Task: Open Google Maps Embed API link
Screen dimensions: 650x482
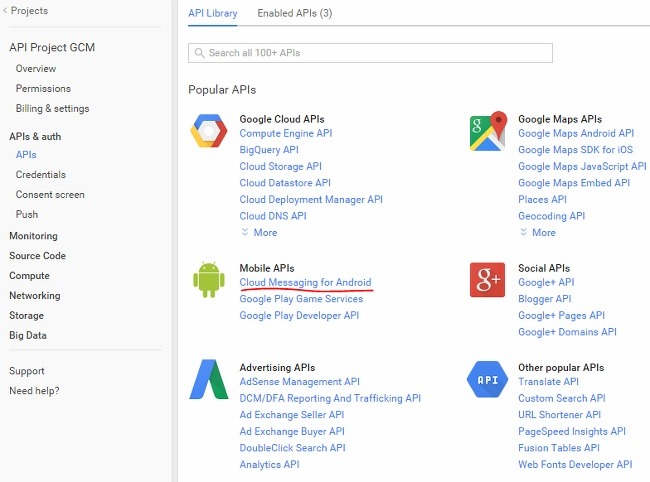Action: click(574, 183)
